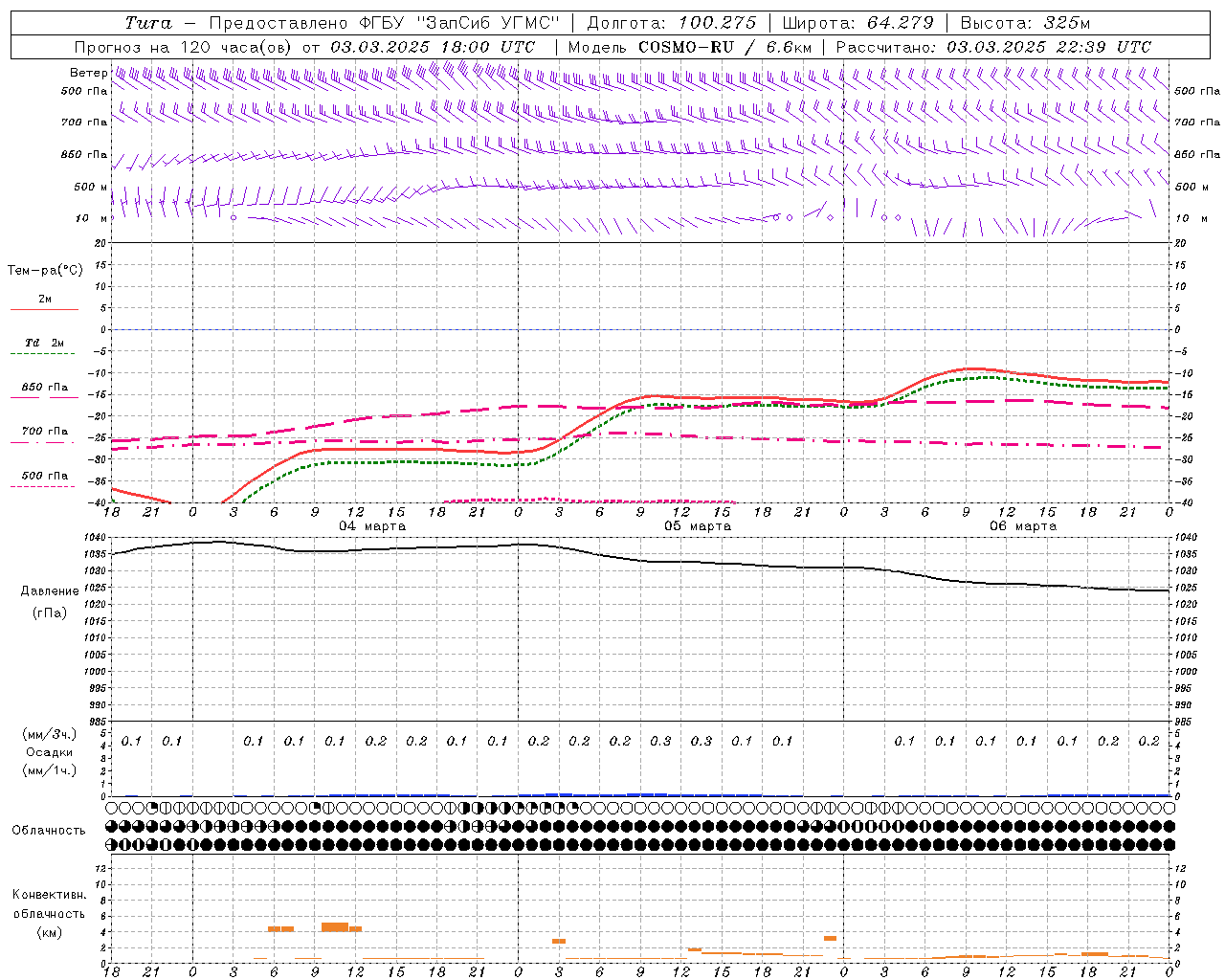Click "700 гПа" entry in temperature legend

(45, 432)
